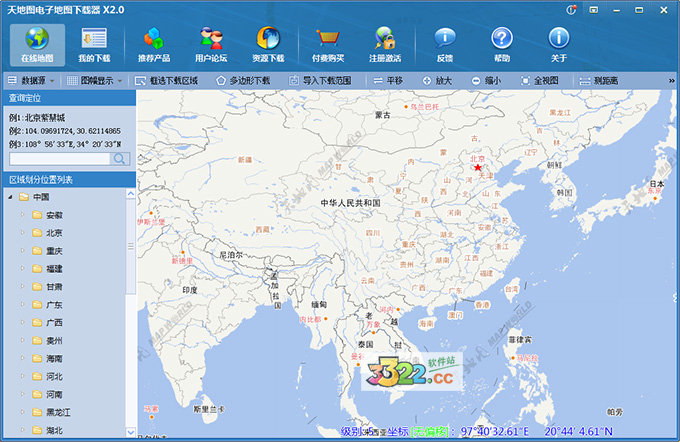
Task: Click the 斯里兰卡 label on map
Action: [x=209, y=409]
